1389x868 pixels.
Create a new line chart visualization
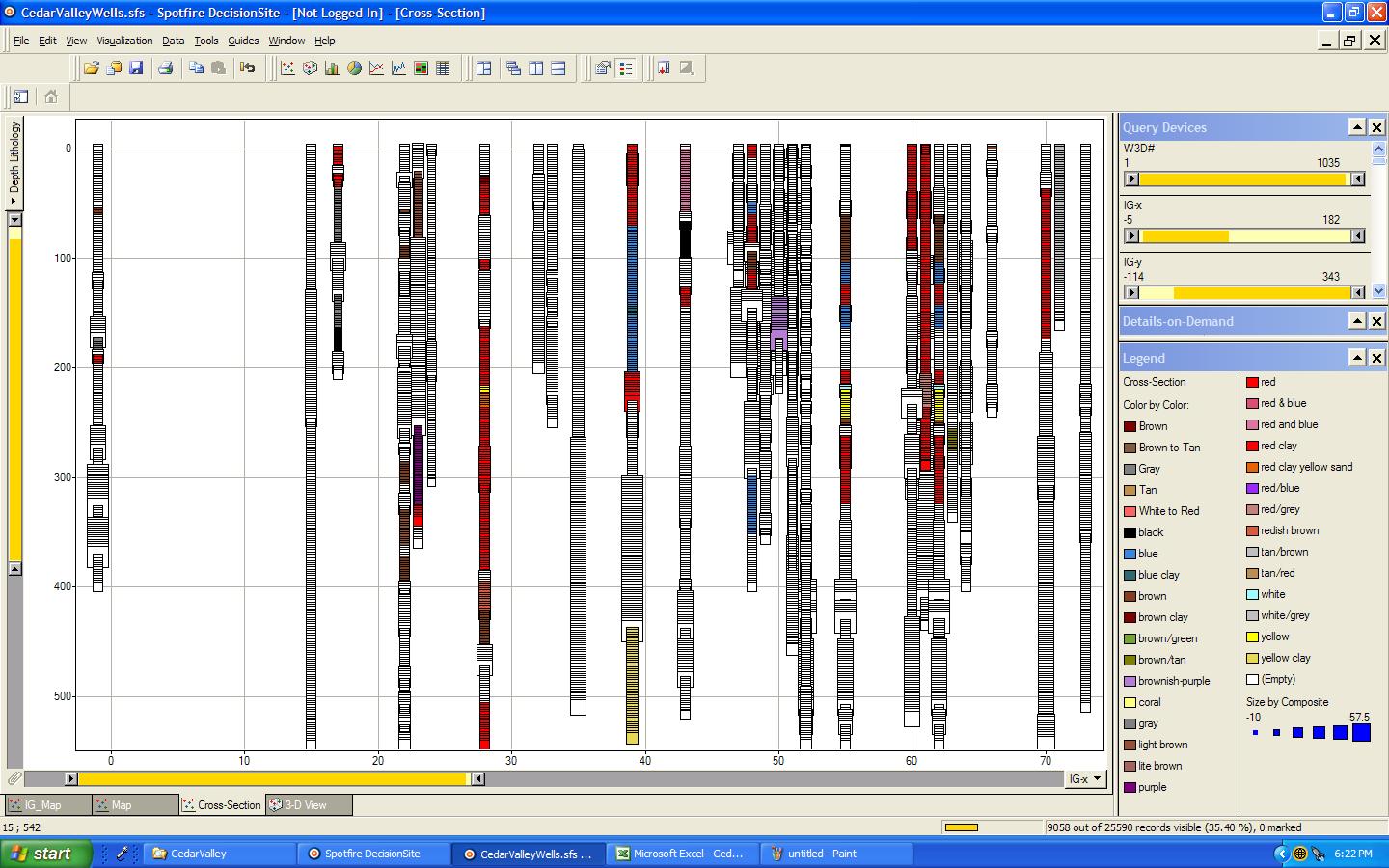click(x=376, y=68)
